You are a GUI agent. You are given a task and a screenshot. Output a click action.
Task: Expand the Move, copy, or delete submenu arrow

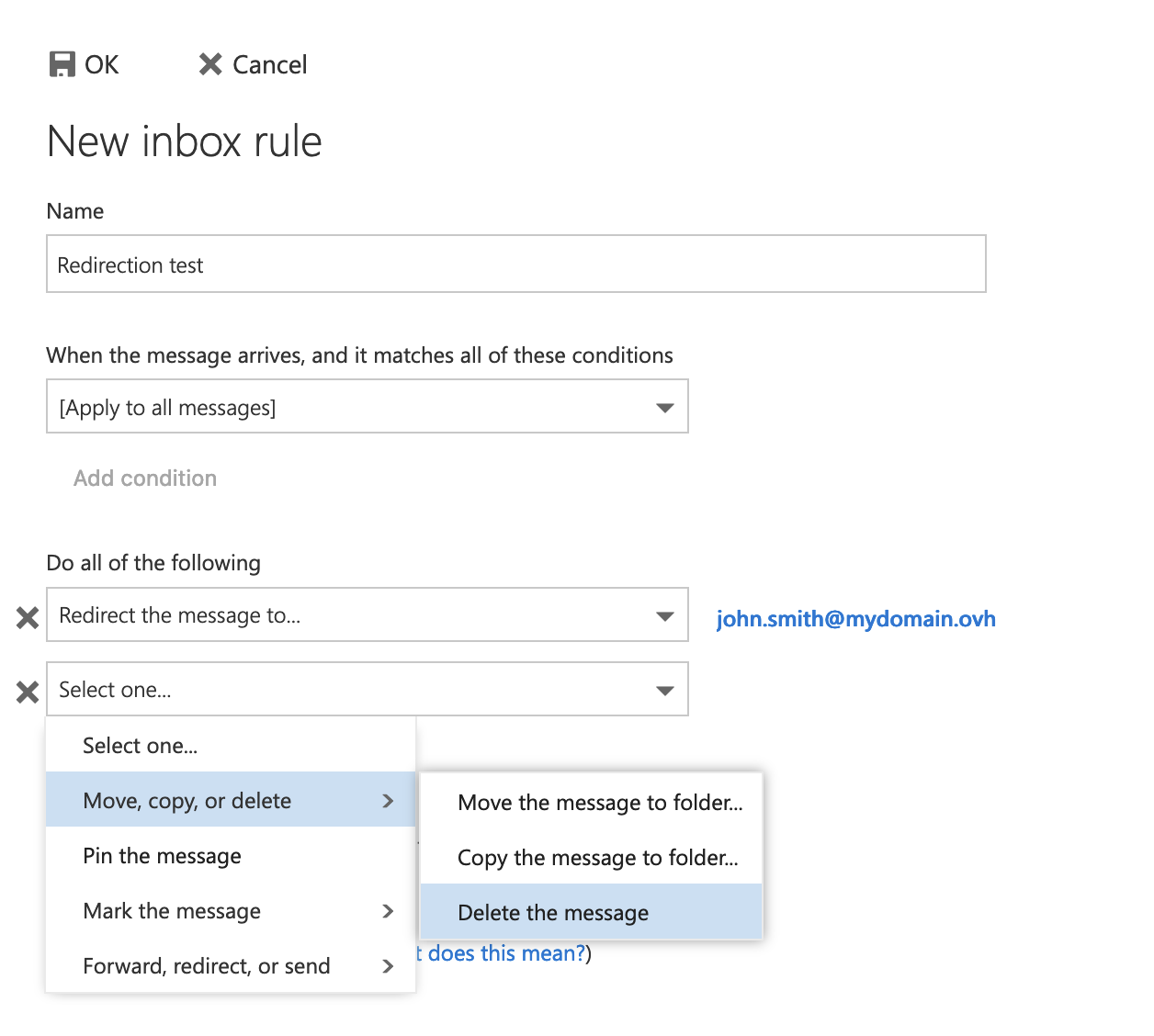[388, 800]
